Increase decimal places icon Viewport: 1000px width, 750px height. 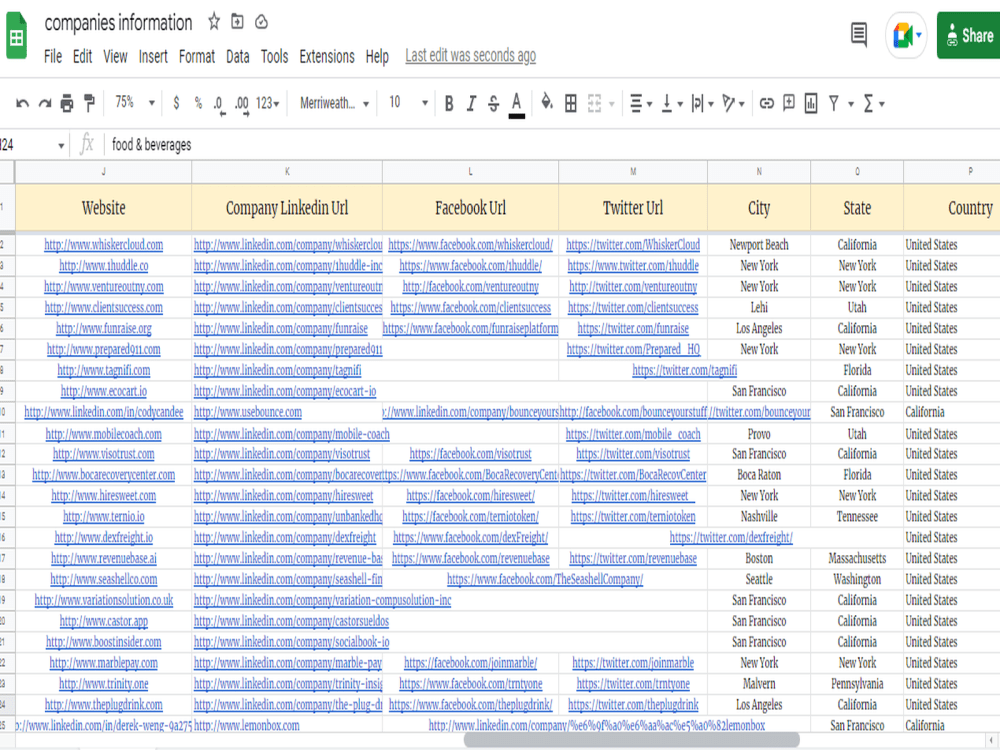click(242, 104)
